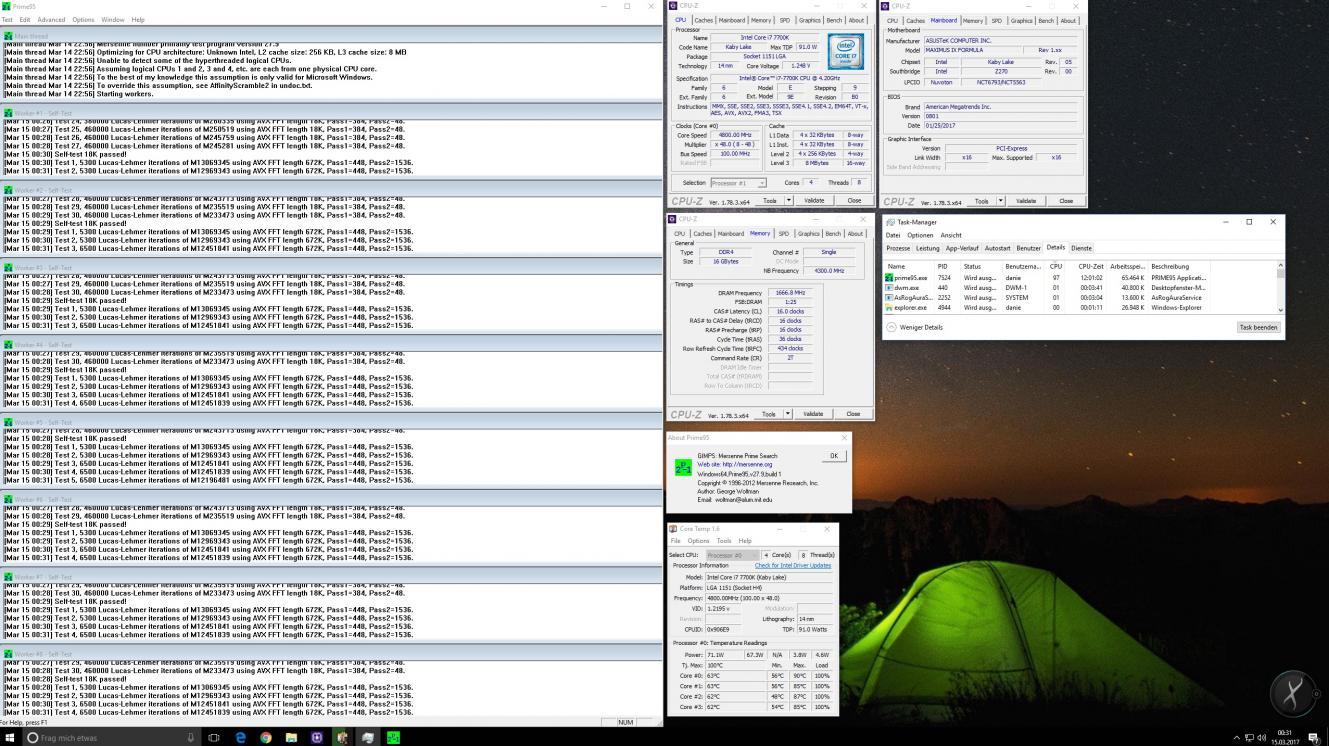Screen dimensions: 1329x746
Task: Click the Task-Manager title bar icon
Action: tap(890, 222)
